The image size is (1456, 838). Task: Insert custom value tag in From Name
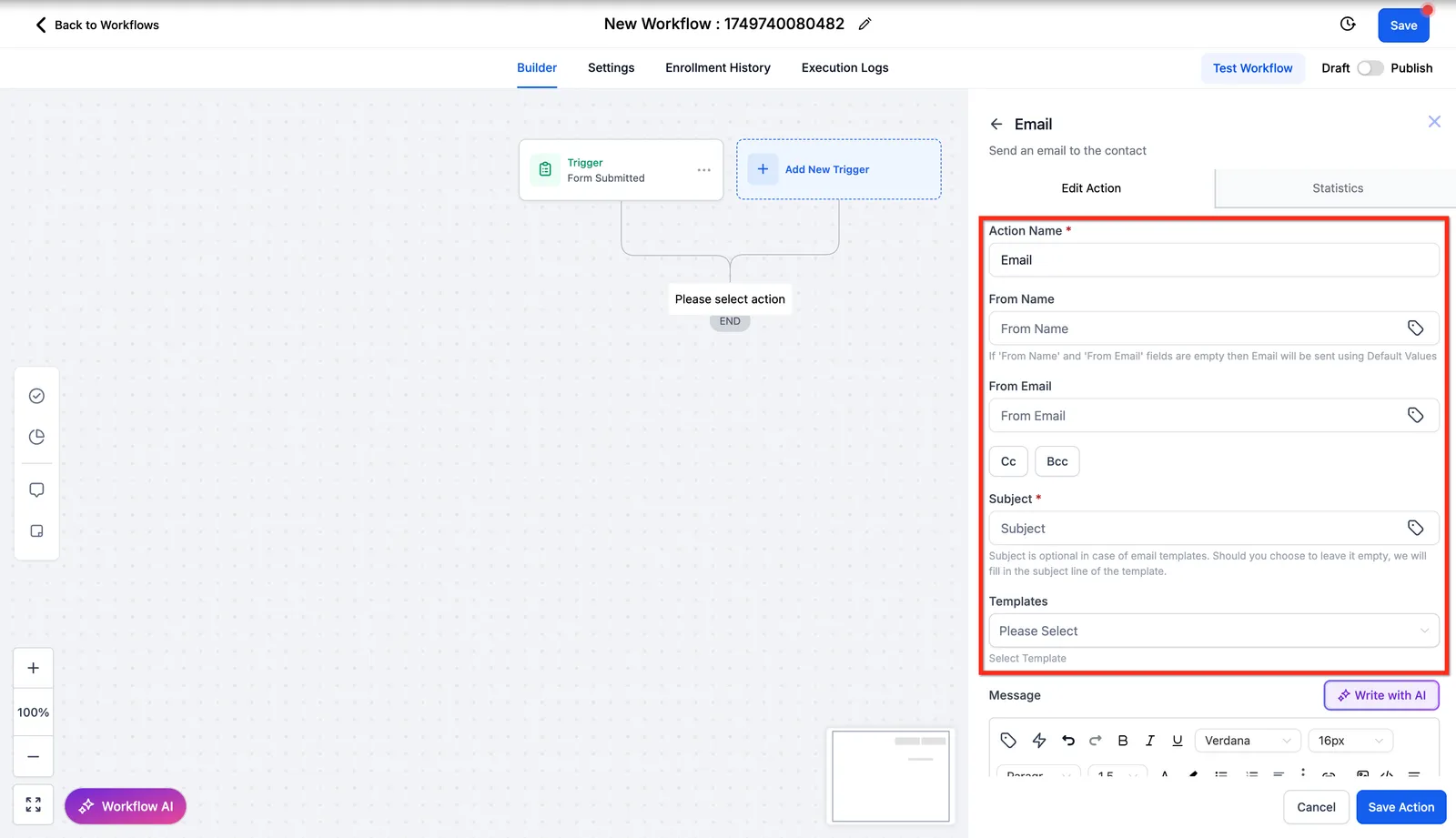point(1415,328)
